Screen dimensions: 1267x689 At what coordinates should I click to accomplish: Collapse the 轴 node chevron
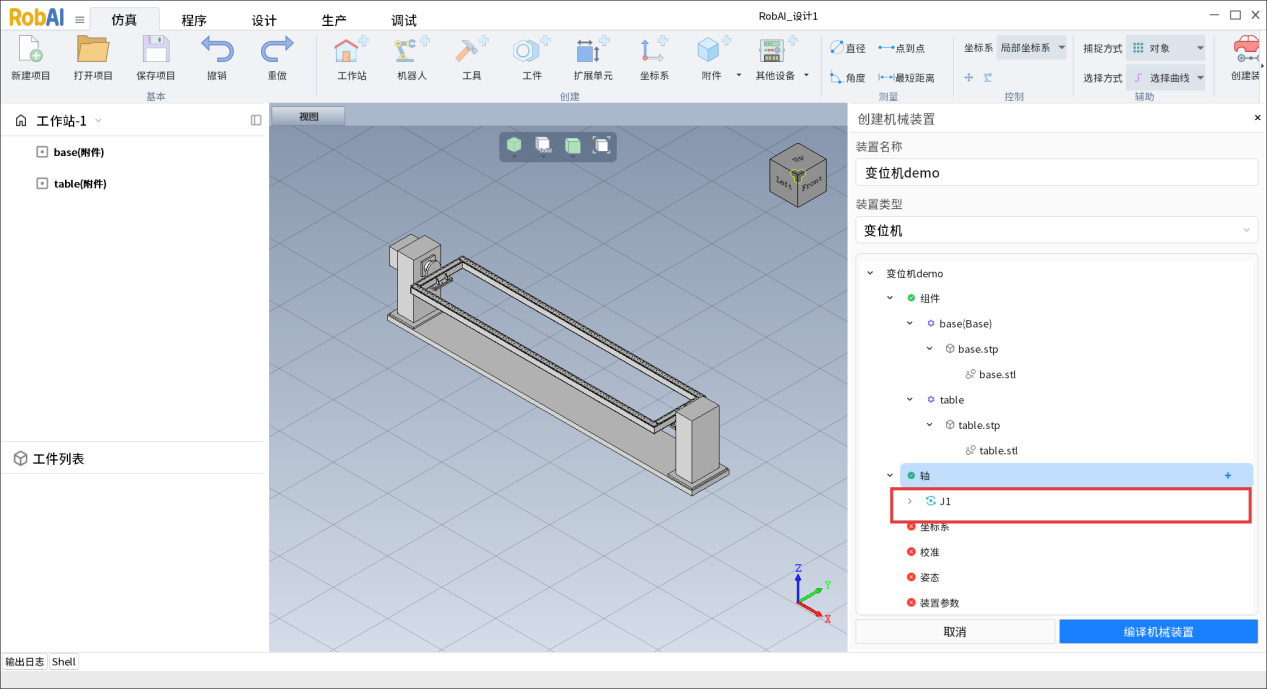890,476
